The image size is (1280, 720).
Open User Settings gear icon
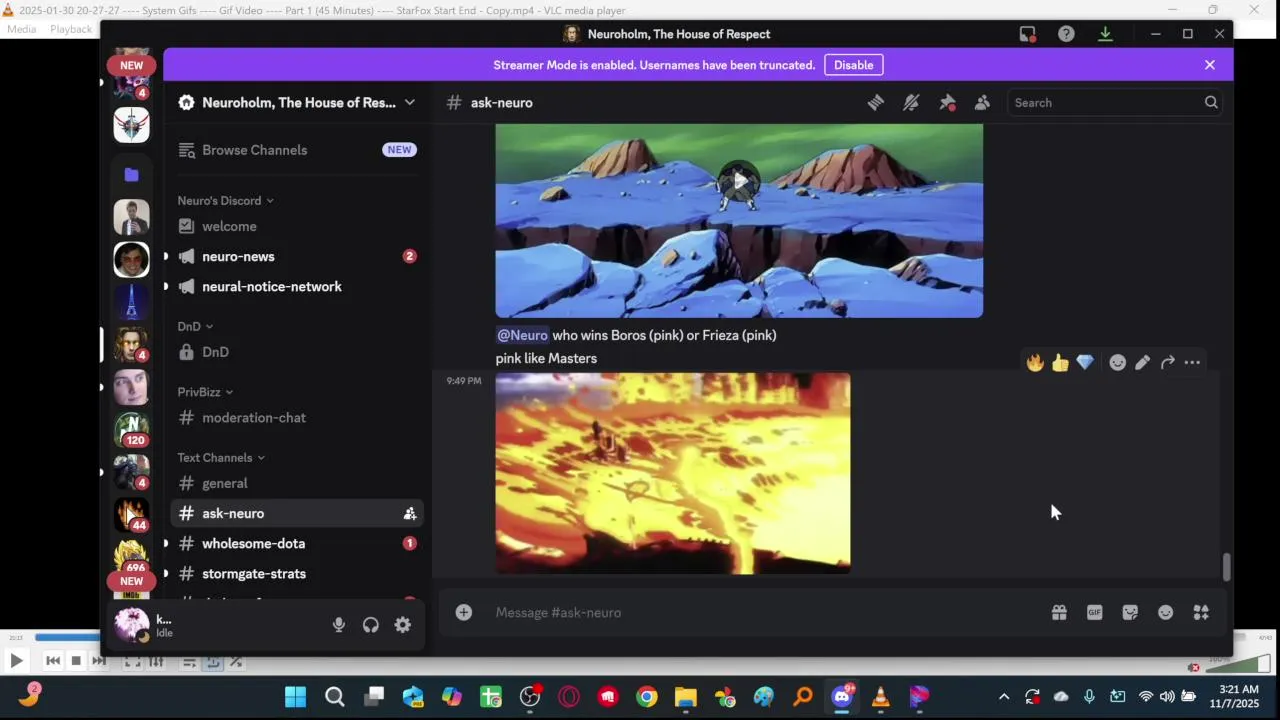pyautogui.click(x=403, y=625)
